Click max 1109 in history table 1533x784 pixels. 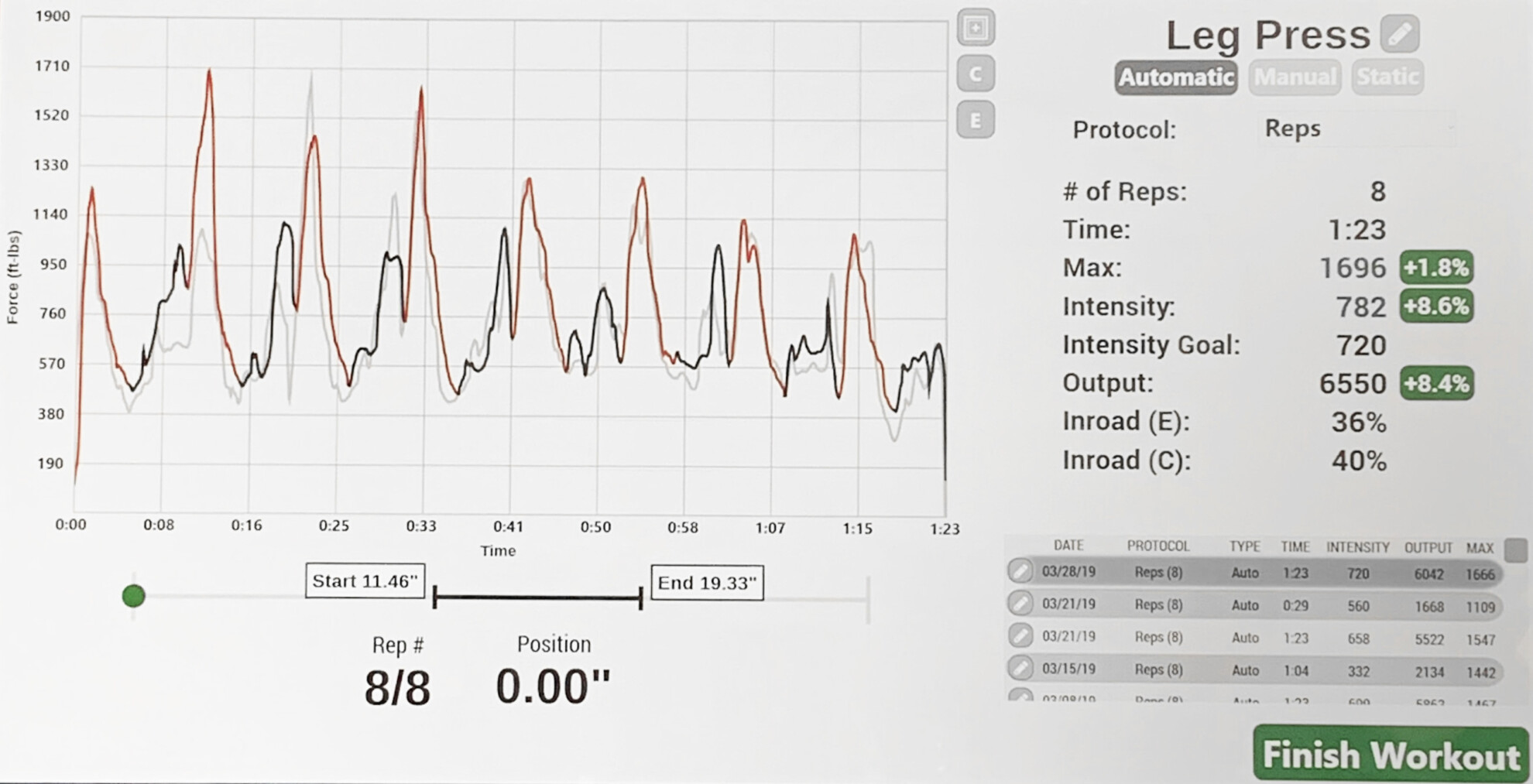tap(1480, 608)
